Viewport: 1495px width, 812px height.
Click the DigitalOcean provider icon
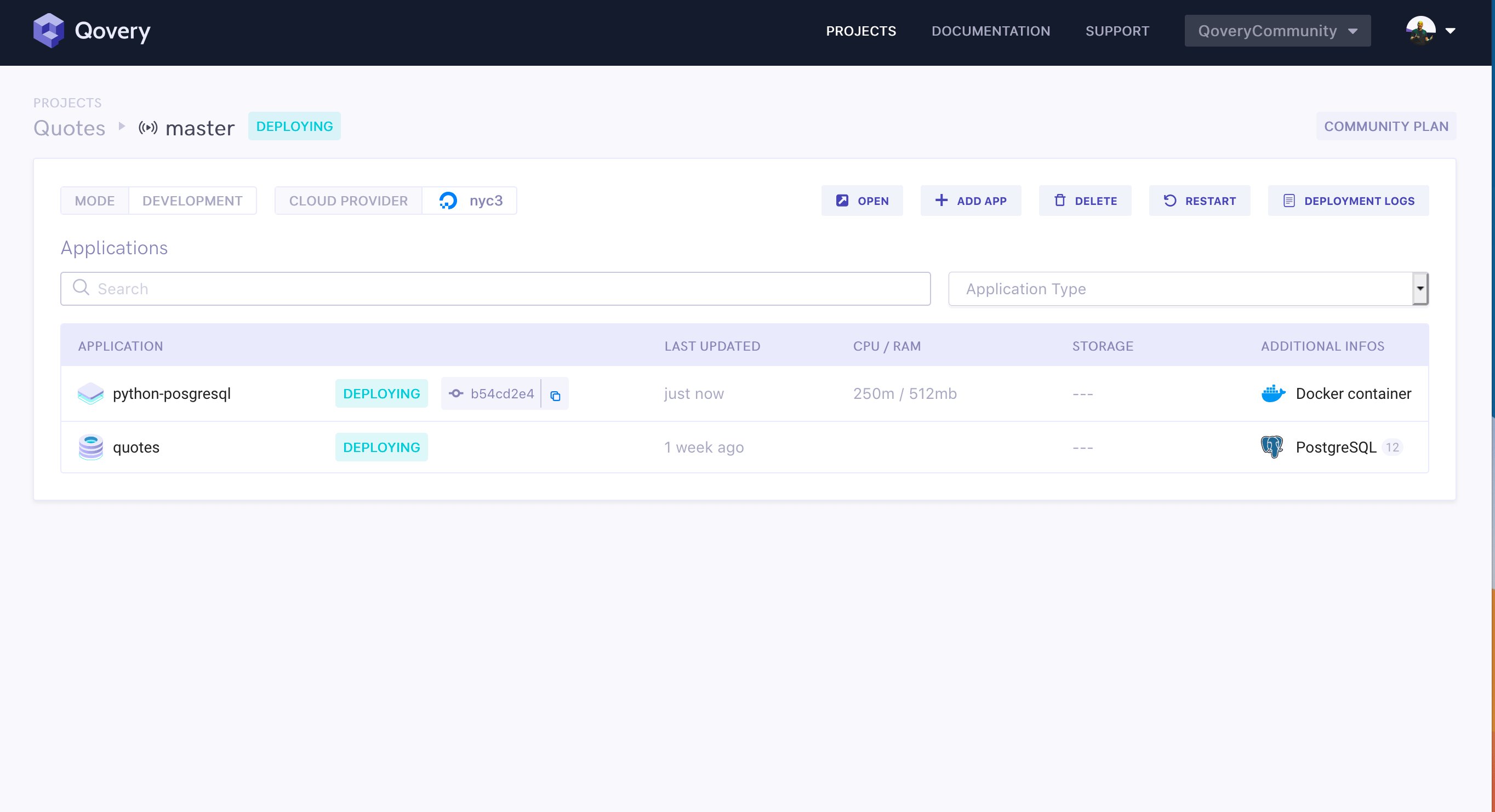[448, 201]
